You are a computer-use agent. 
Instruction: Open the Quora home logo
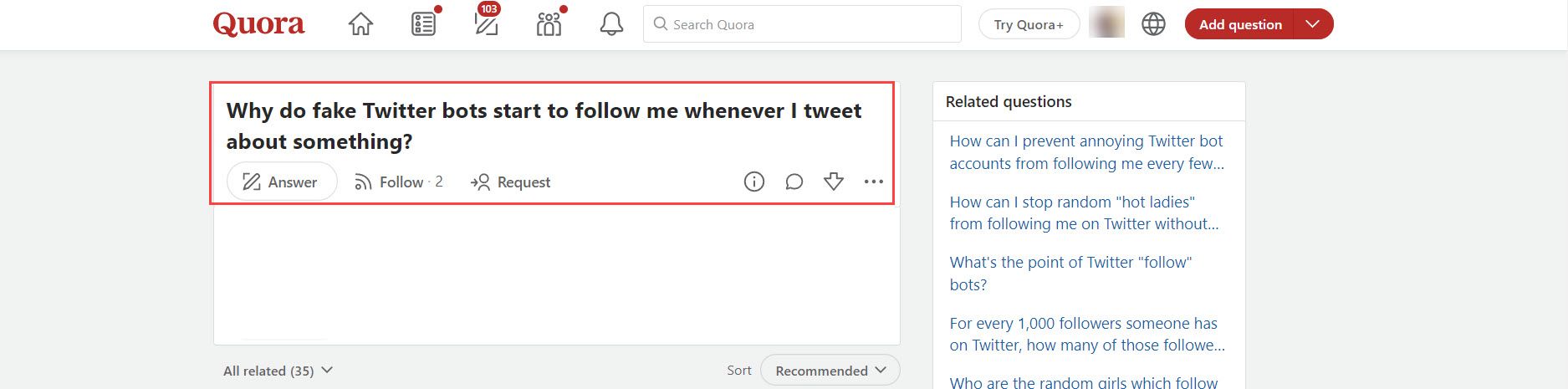(x=258, y=24)
